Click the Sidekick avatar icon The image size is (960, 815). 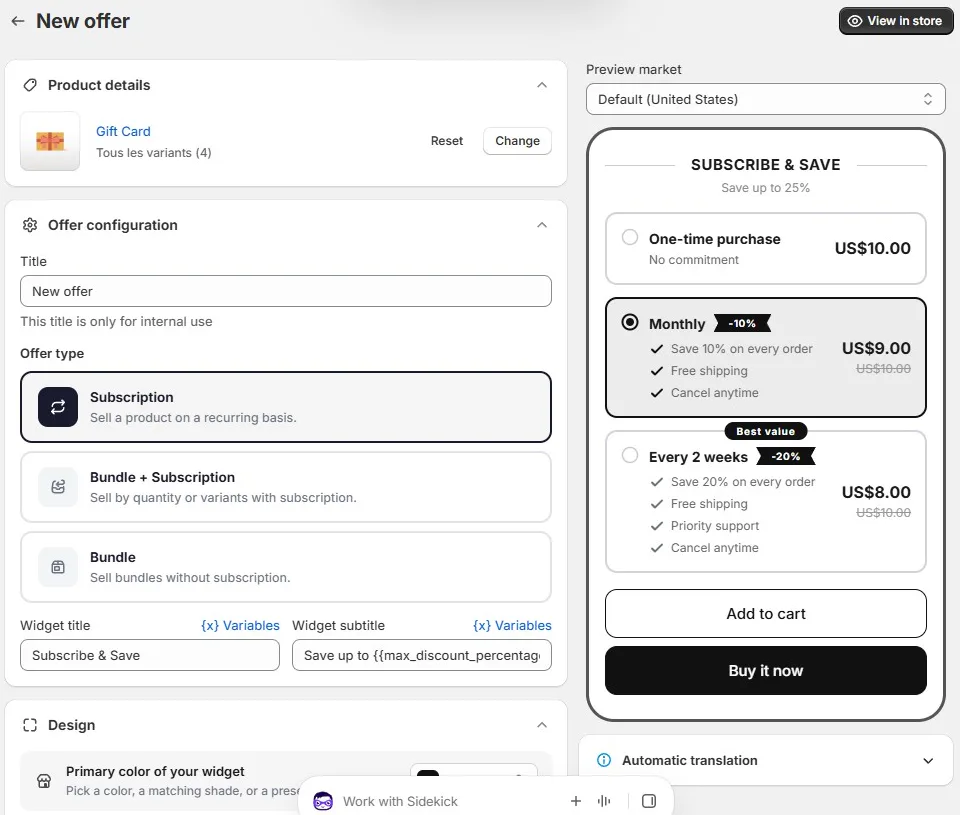323,801
